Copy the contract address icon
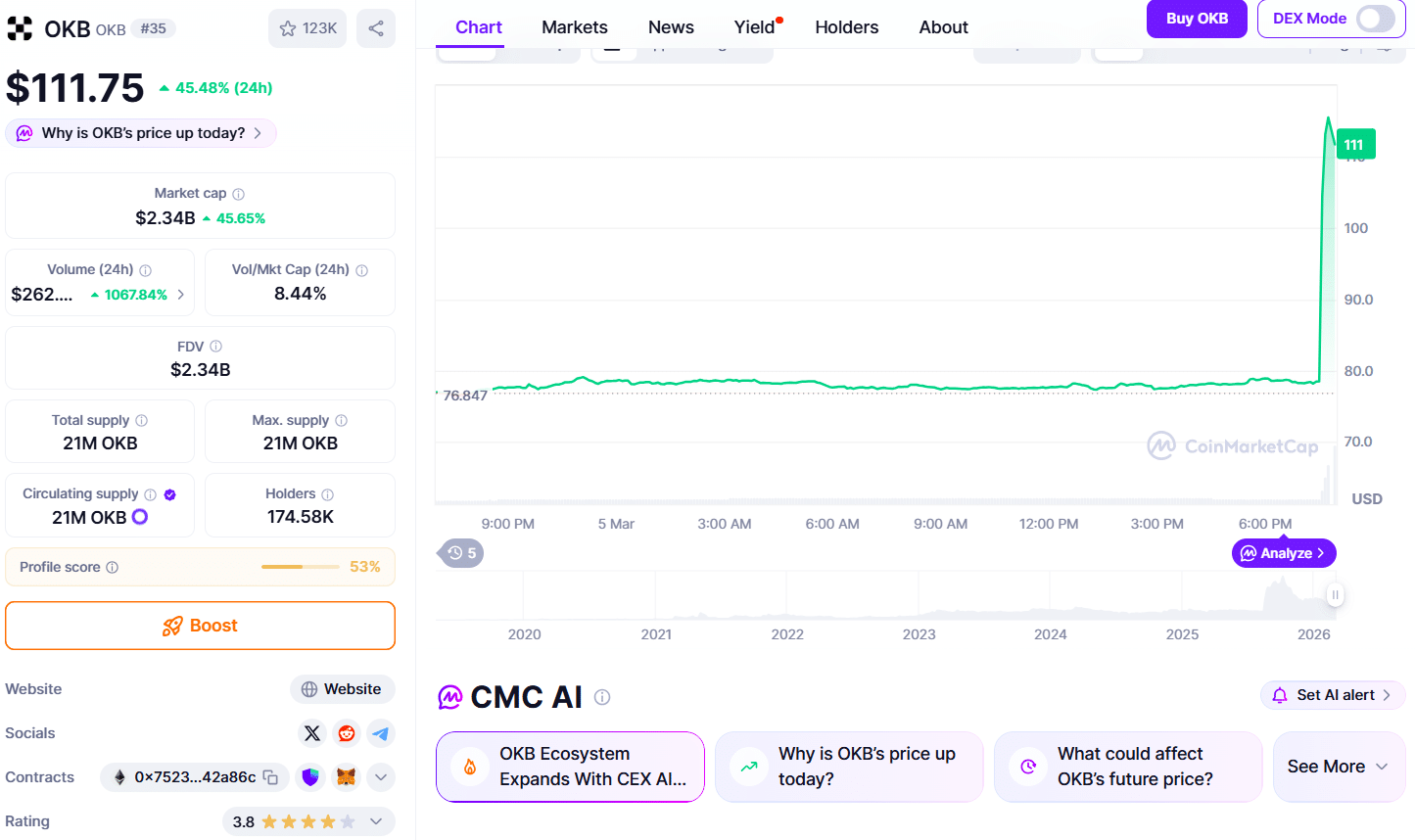Screen dimensions: 1415x840 coord(271,777)
